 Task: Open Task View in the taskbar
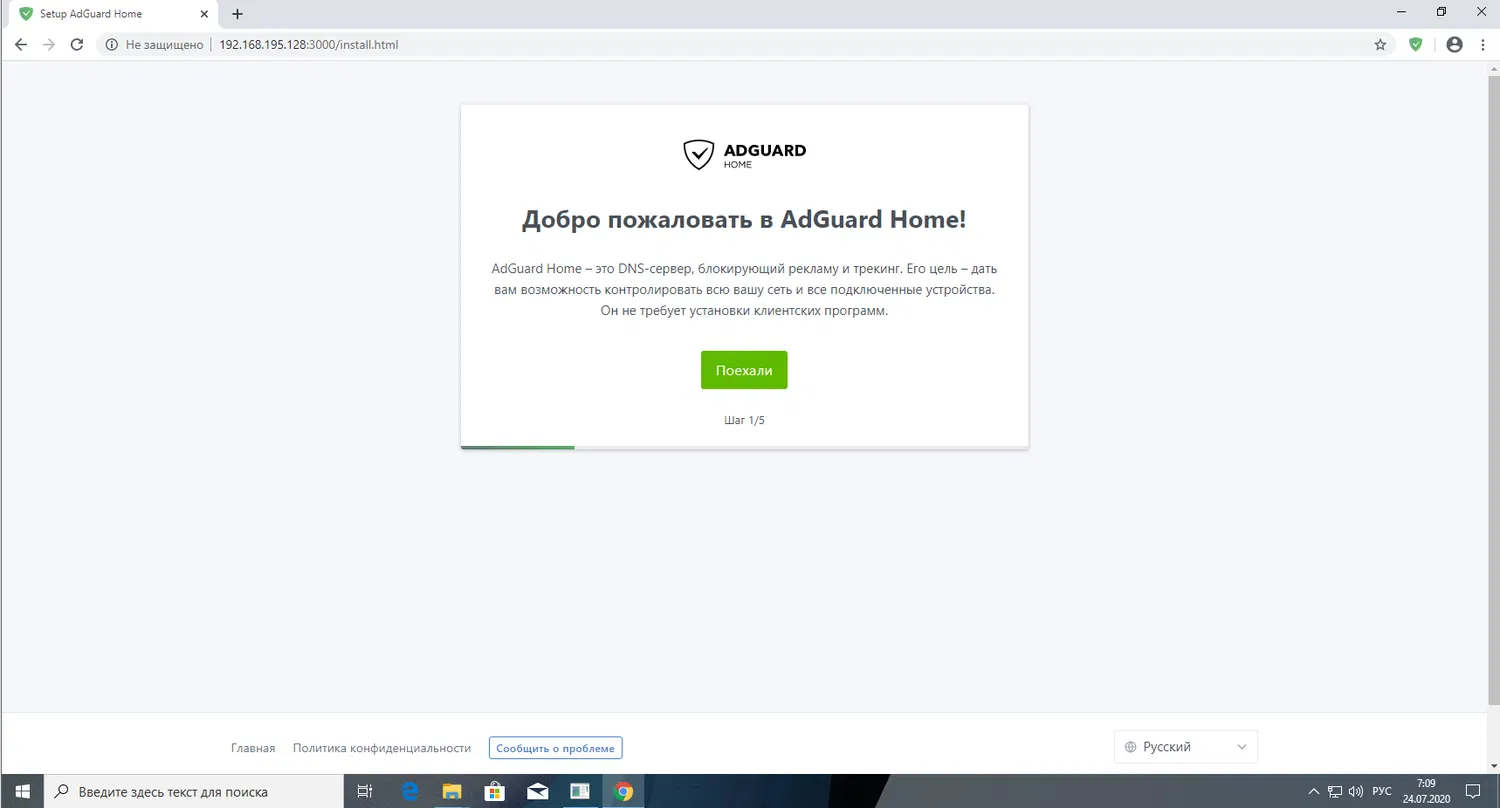click(365, 791)
